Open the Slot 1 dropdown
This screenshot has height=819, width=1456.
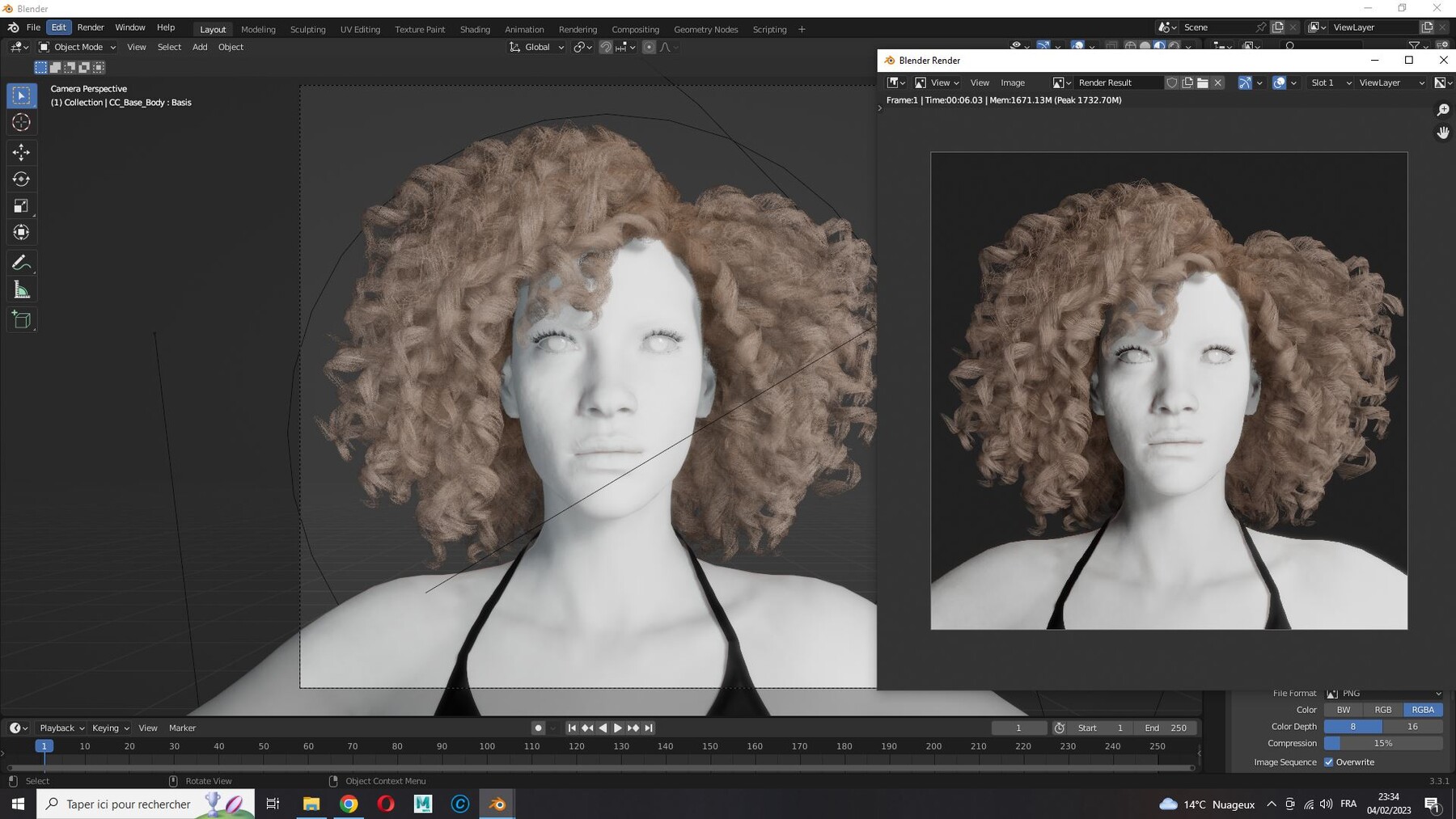click(x=1330, y=82)
